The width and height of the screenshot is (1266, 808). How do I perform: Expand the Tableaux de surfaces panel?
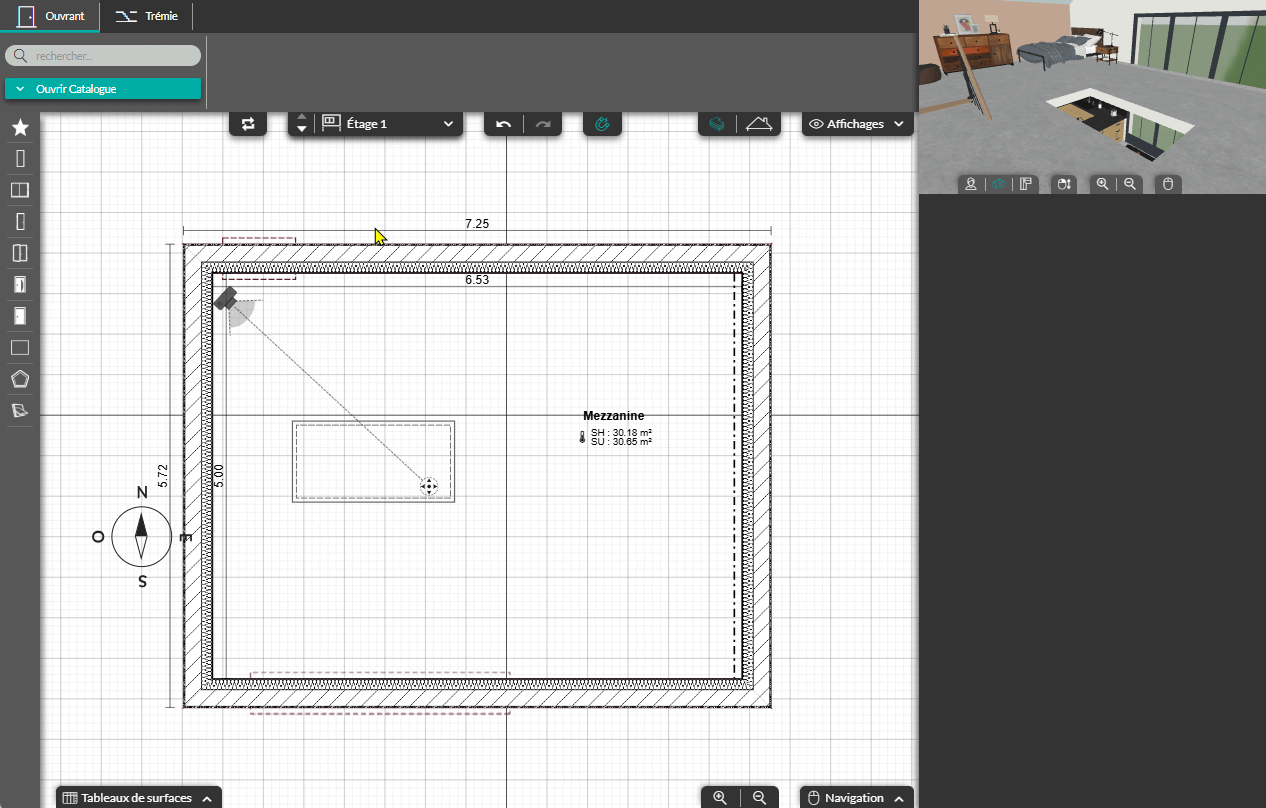[x=138, y=798]
